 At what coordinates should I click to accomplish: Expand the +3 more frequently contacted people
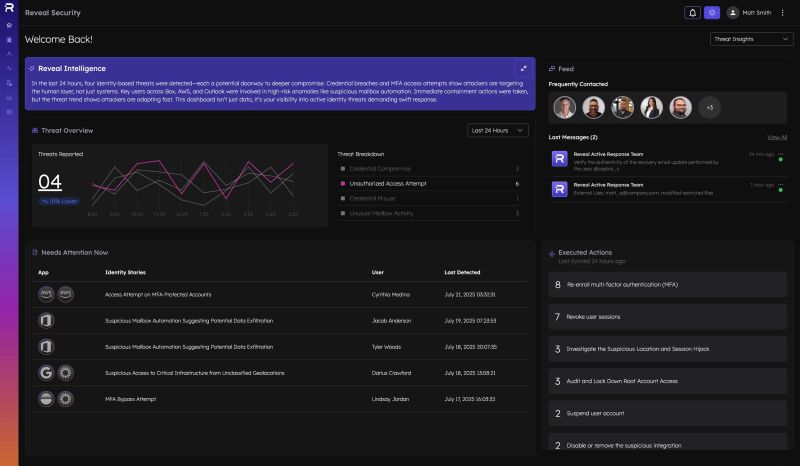point(708,106)
